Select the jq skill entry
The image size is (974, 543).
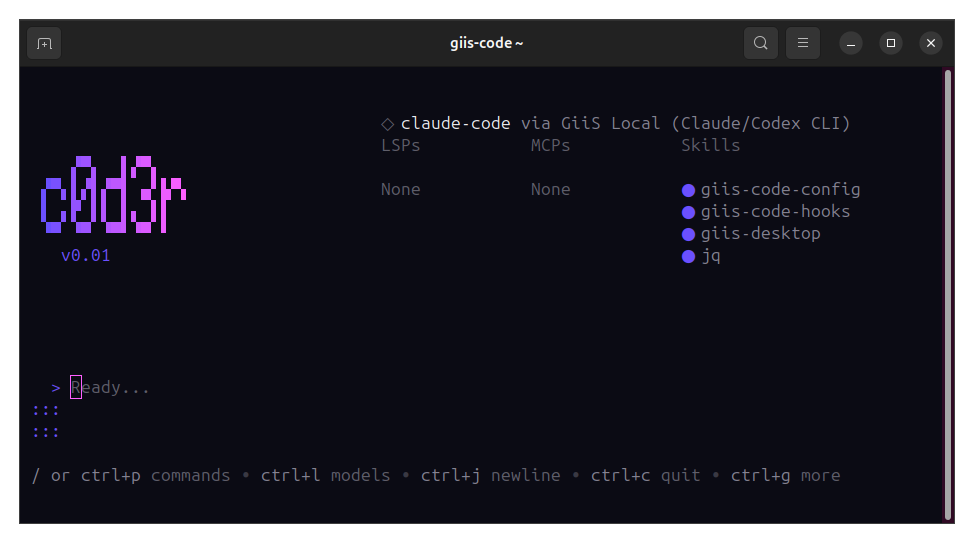coord(711,256)
